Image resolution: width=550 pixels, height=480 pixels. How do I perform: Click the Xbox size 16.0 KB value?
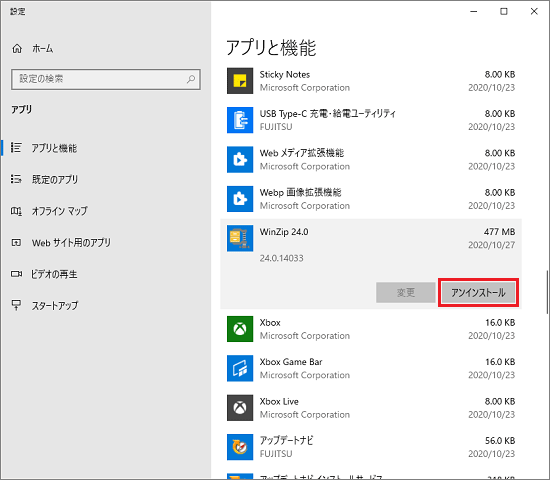point(500,322)
